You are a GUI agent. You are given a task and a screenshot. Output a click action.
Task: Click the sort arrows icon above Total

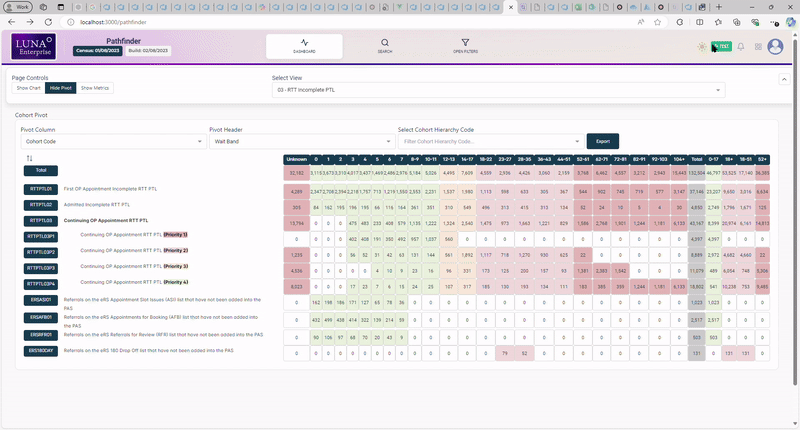29,158
